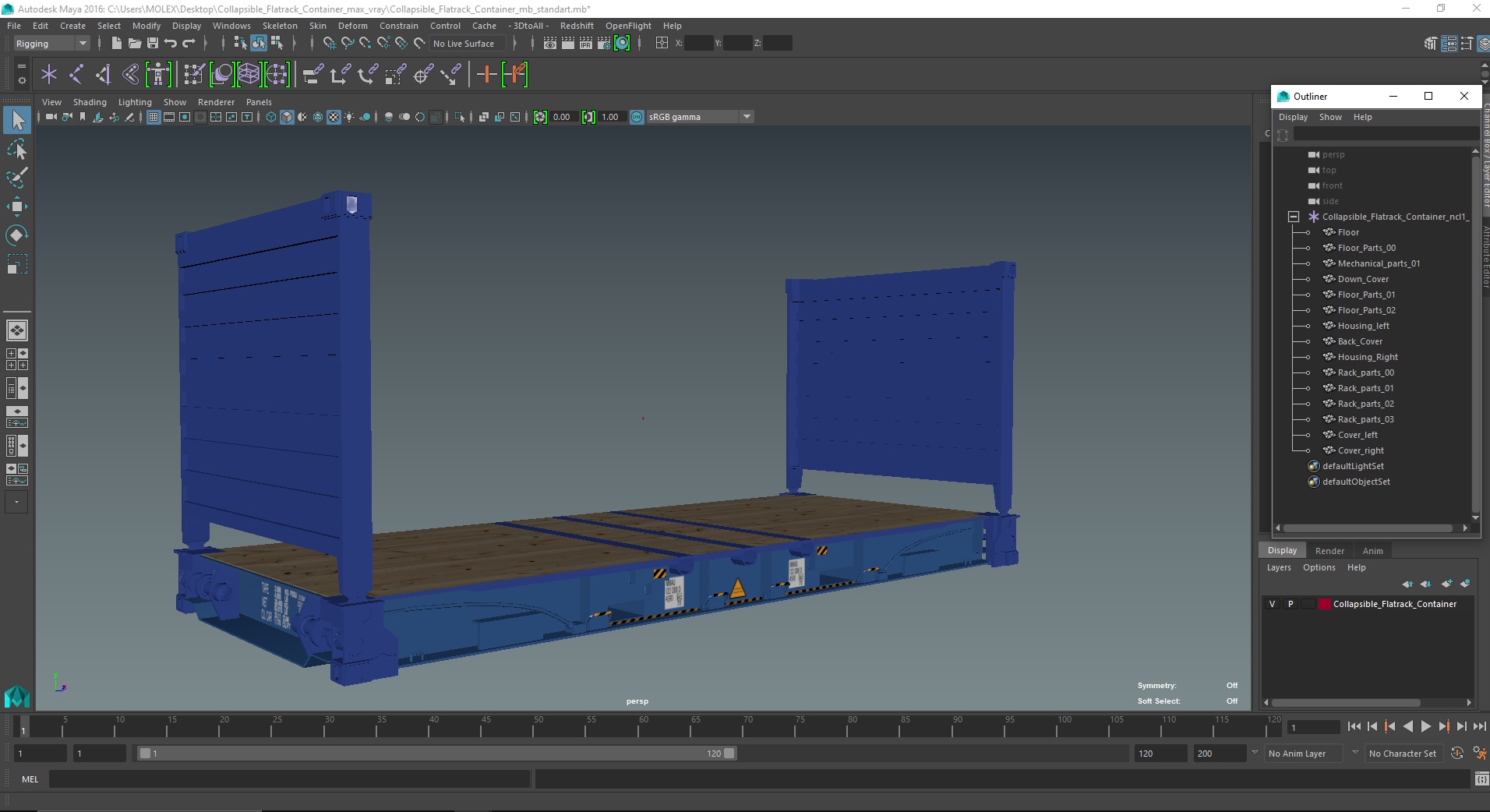Screen dimensions: 1490x812
Task: Select Housing_left in the Outliner
Action: tap(1363, 326)
